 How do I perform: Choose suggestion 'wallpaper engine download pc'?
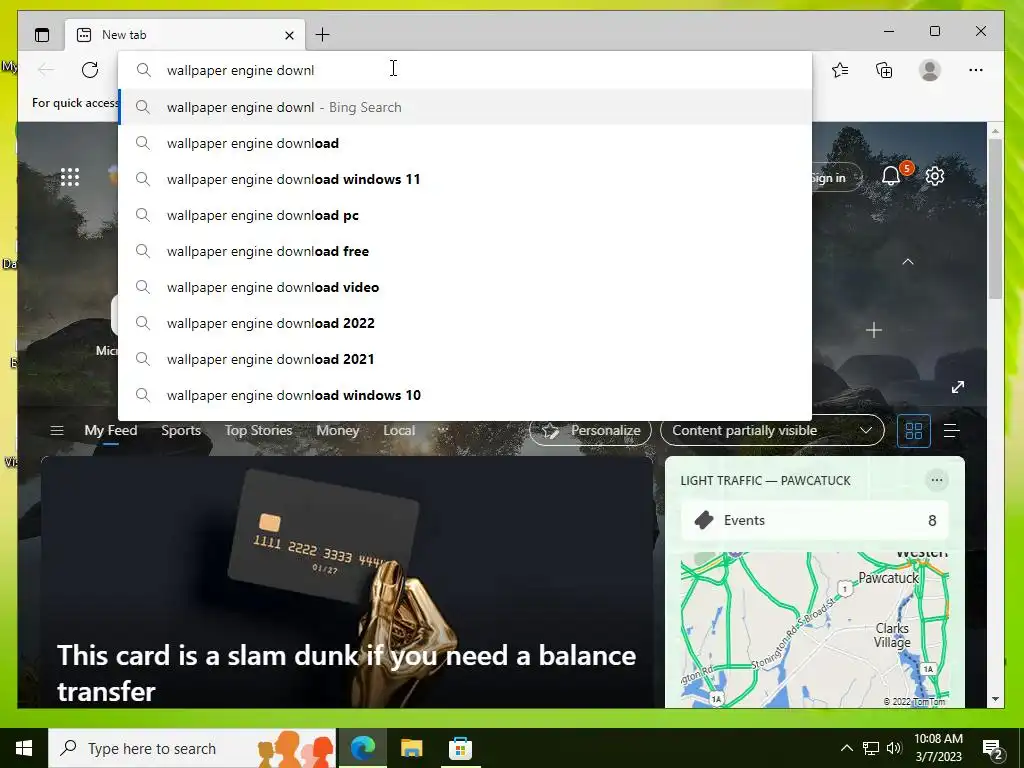[465, 215]
